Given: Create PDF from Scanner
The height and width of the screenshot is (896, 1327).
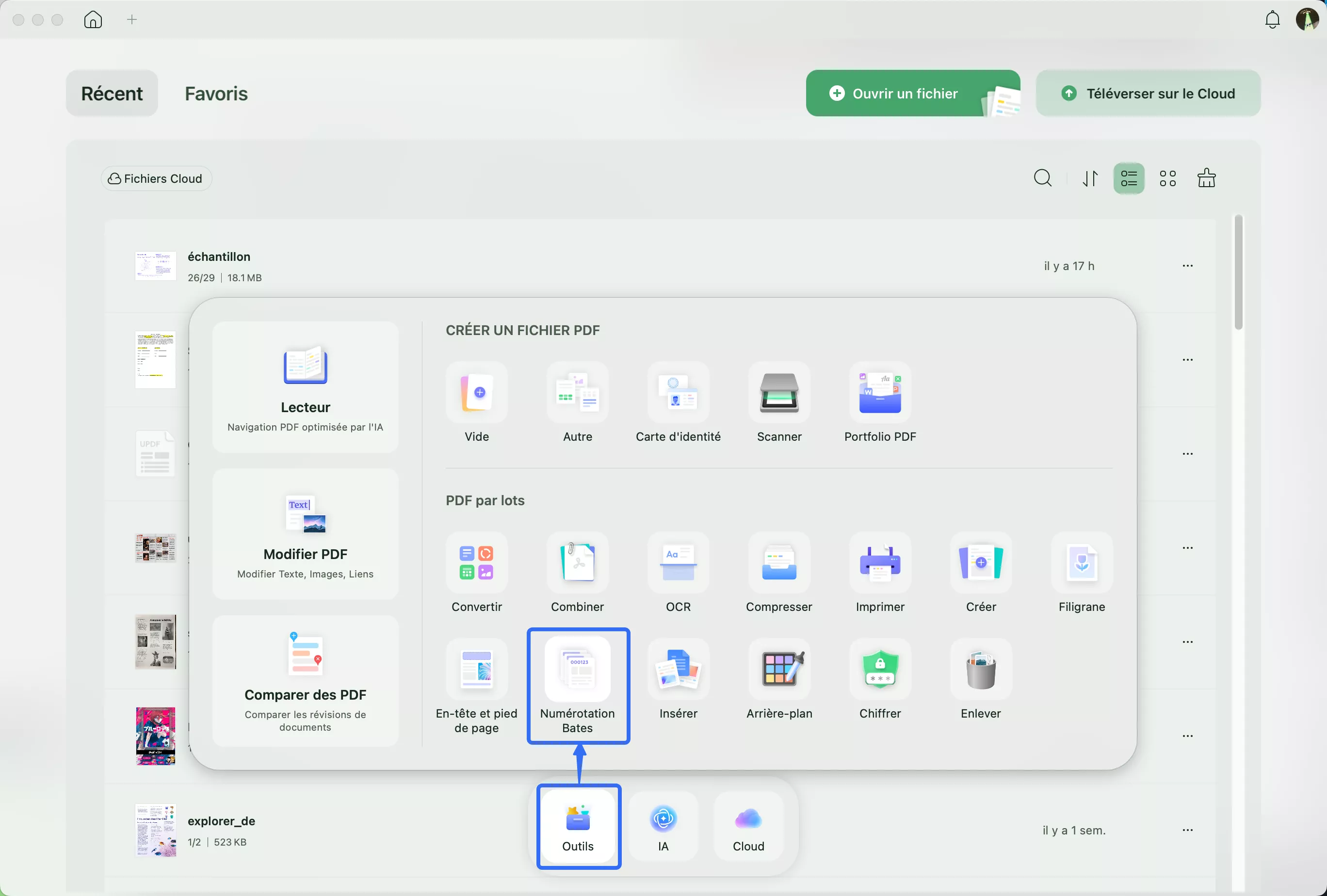Looking at the screenshot, I should click(779, 393).
